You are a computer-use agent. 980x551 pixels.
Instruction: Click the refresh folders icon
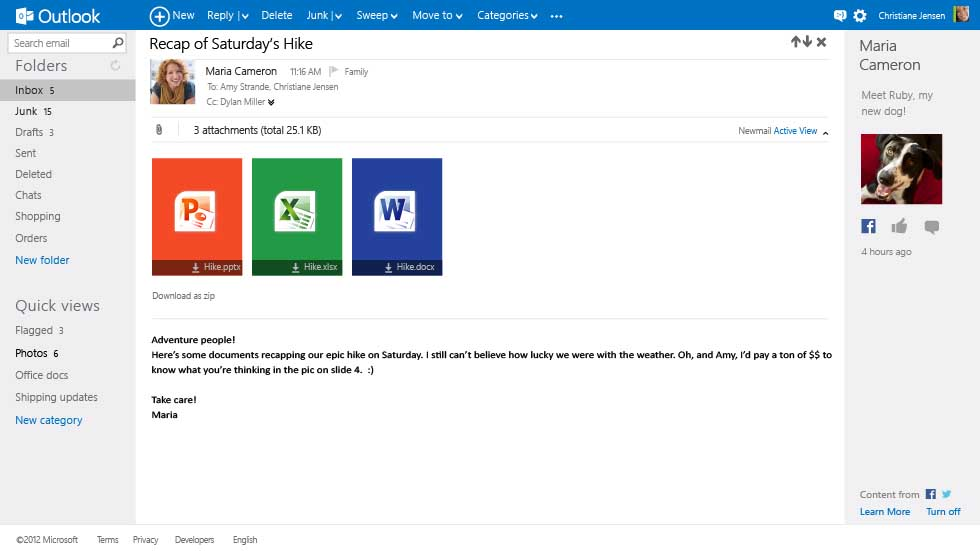pos(115,66)
